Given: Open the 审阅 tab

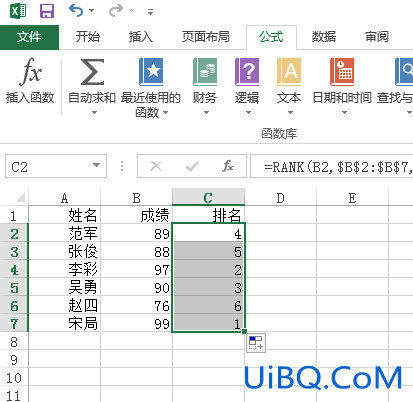Looking at the screenshot, I should 377,37.
